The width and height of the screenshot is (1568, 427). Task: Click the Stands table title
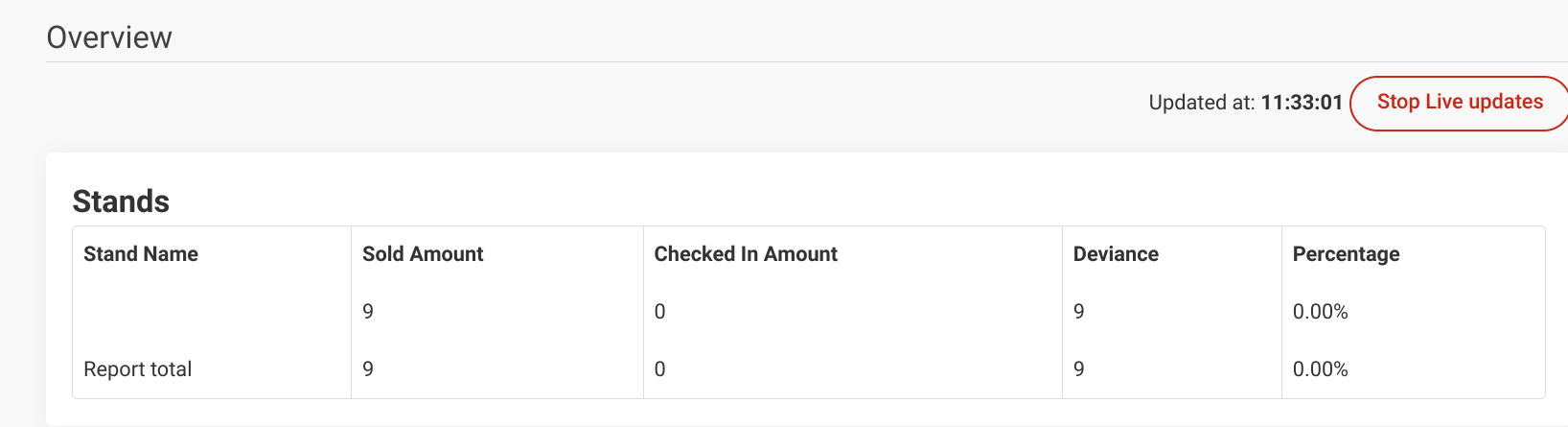pyautogui.click(x=121, y=202)
